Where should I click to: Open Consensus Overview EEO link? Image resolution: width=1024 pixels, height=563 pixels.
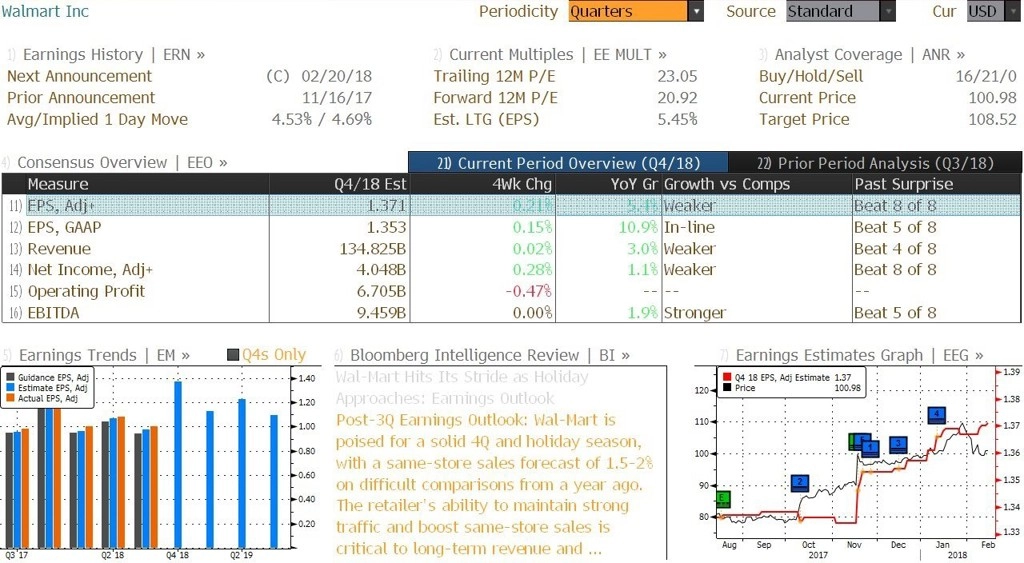115,163
